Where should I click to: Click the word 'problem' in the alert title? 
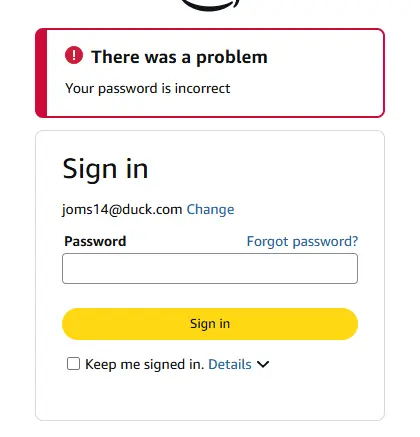coord(232,58)
